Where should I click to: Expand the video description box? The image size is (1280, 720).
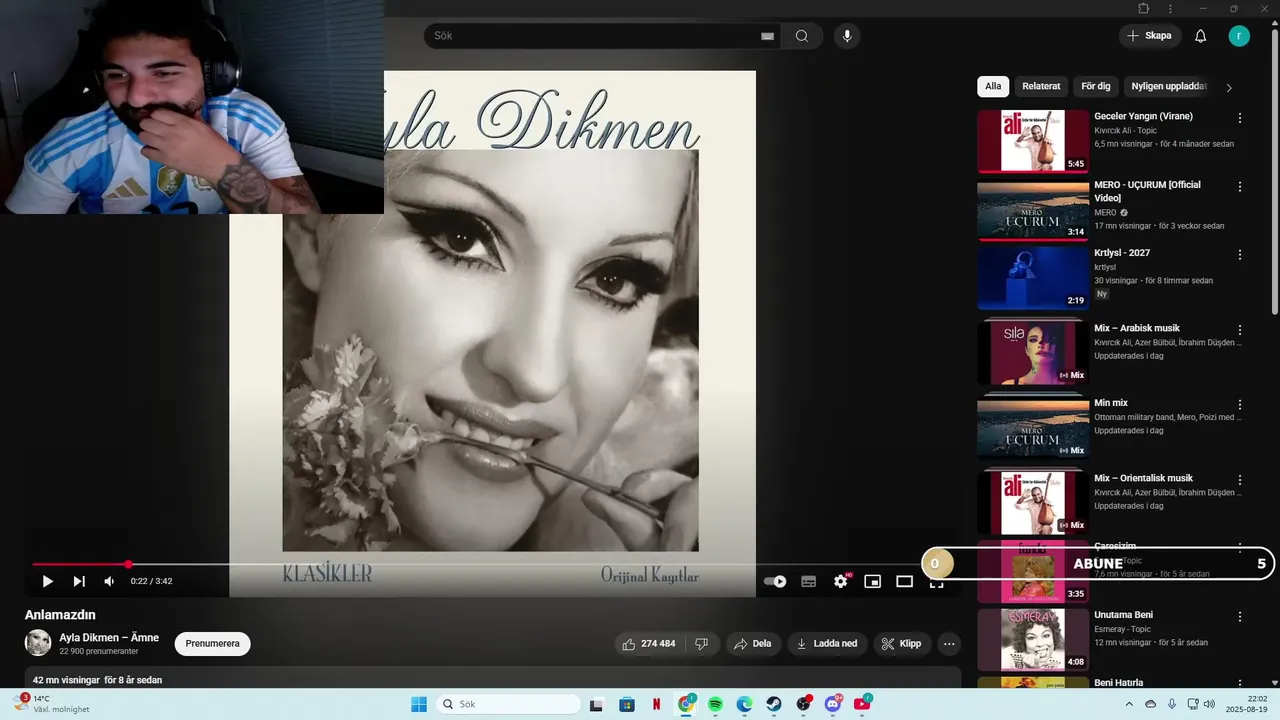[493, 679]
